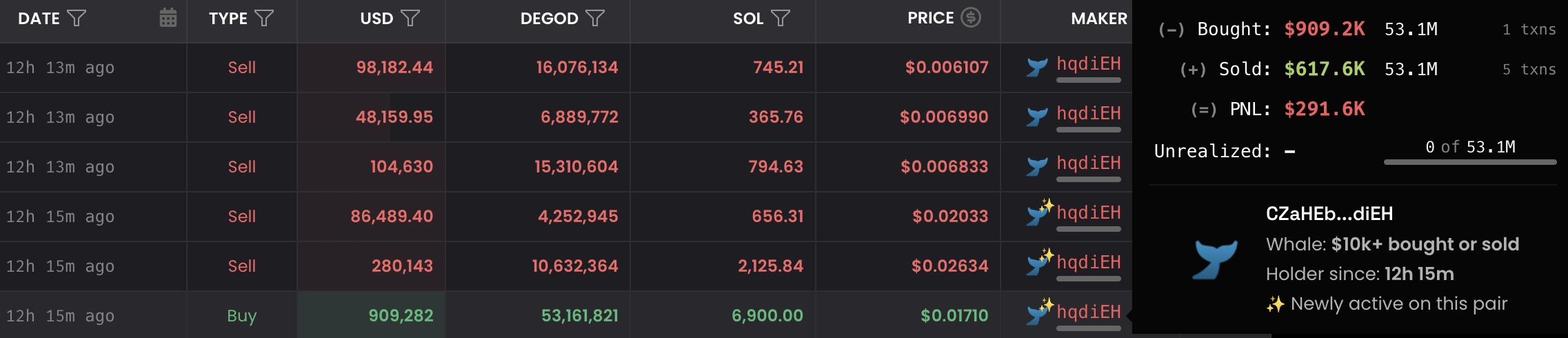
Task: Click the whale icon on 104,630 row
Action: coord(1037,167)
